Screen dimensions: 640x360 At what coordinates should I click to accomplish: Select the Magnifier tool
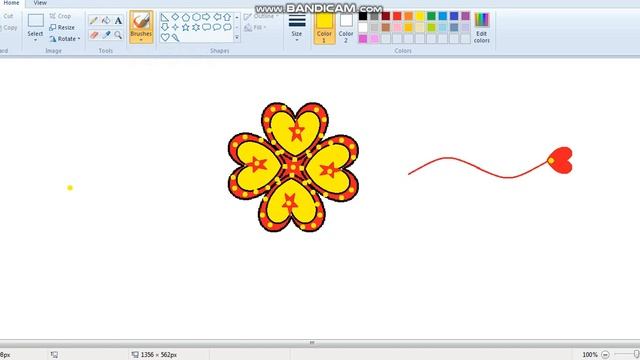point(118,35)
